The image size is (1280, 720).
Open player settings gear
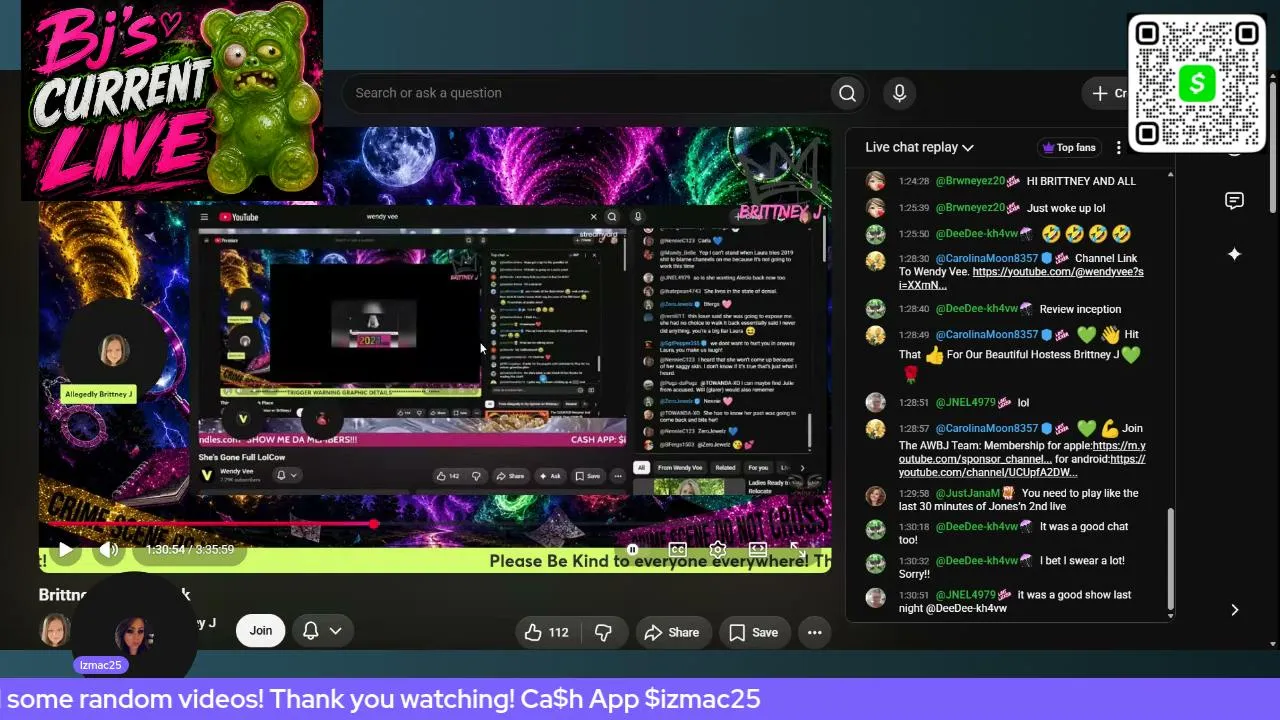tap(717, 549)
